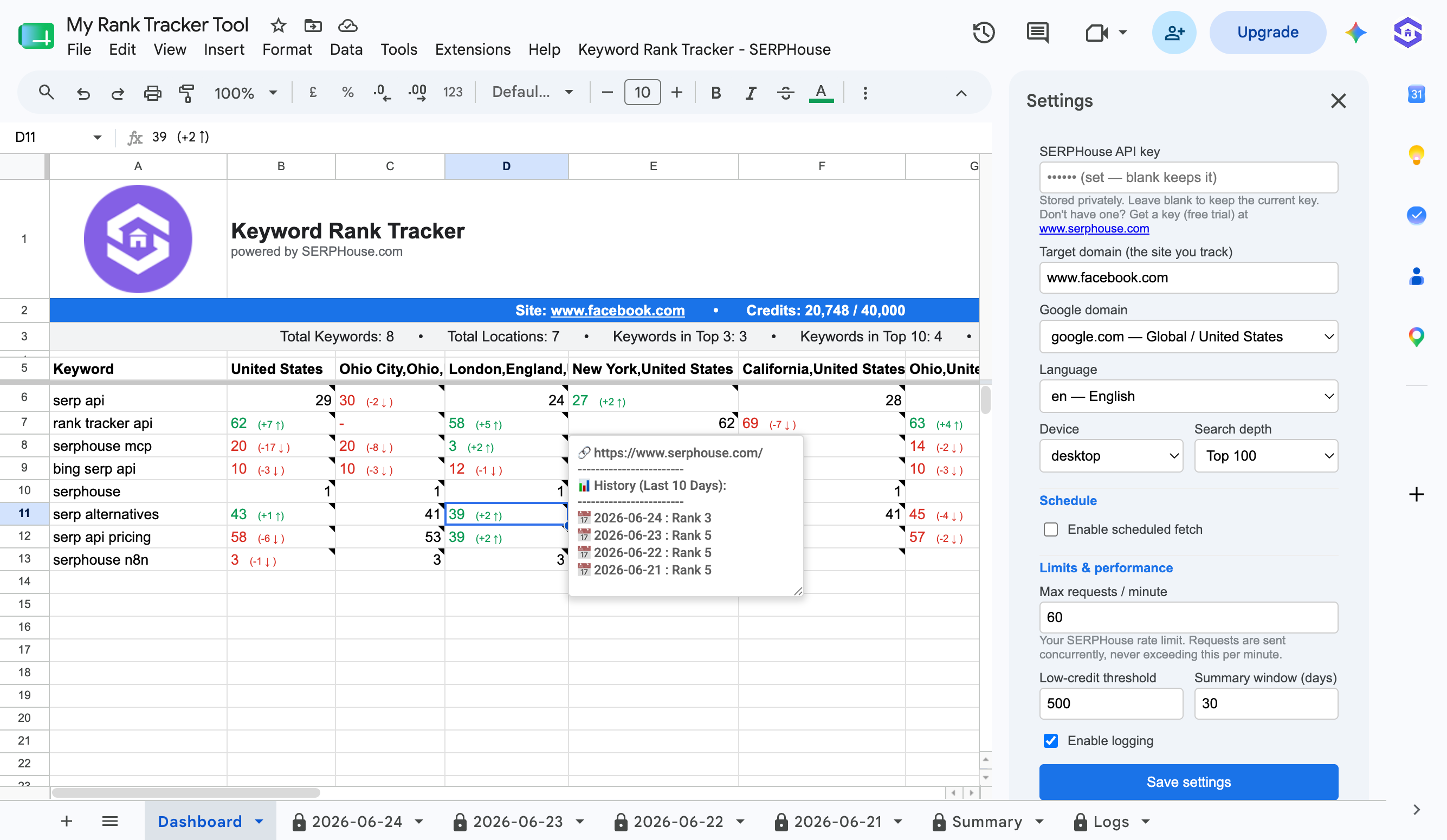Open Gemini sparkle assistant icon
Viewport: 1447px width, 840px height.
pos(1355,32)
